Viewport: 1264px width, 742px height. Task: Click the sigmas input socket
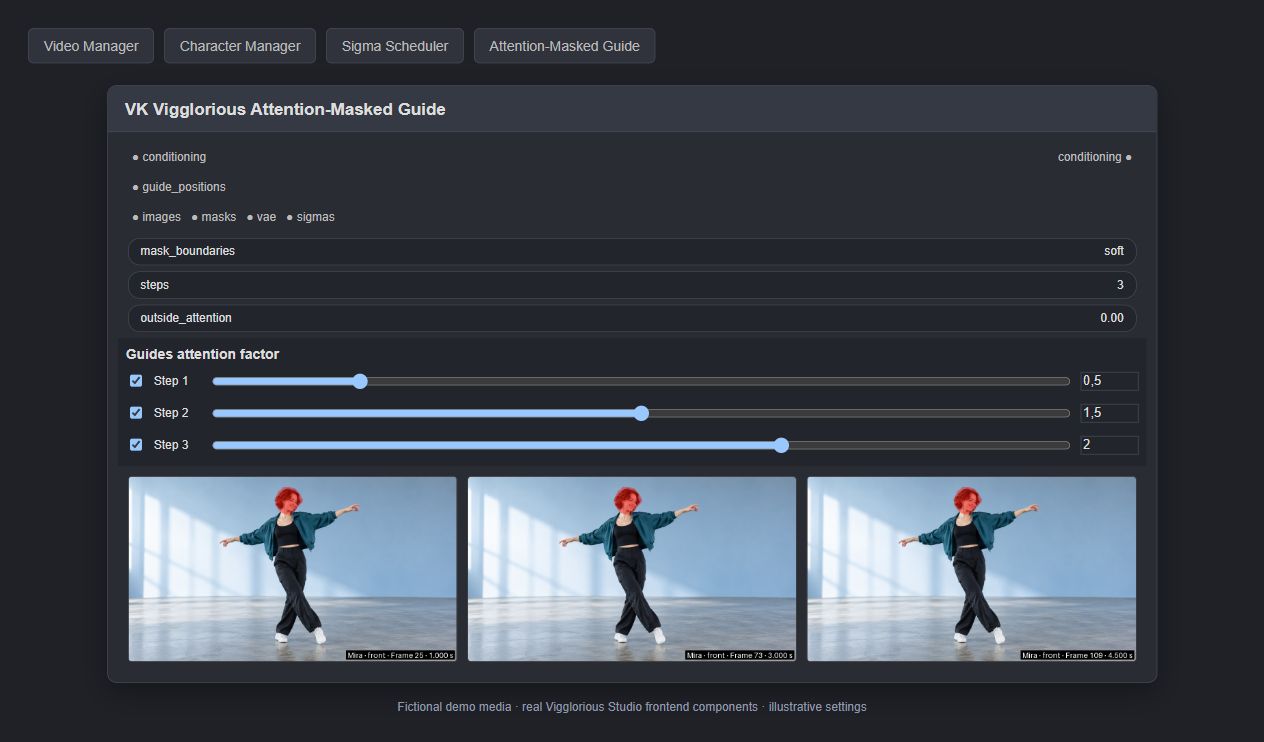tap(290, 218)
